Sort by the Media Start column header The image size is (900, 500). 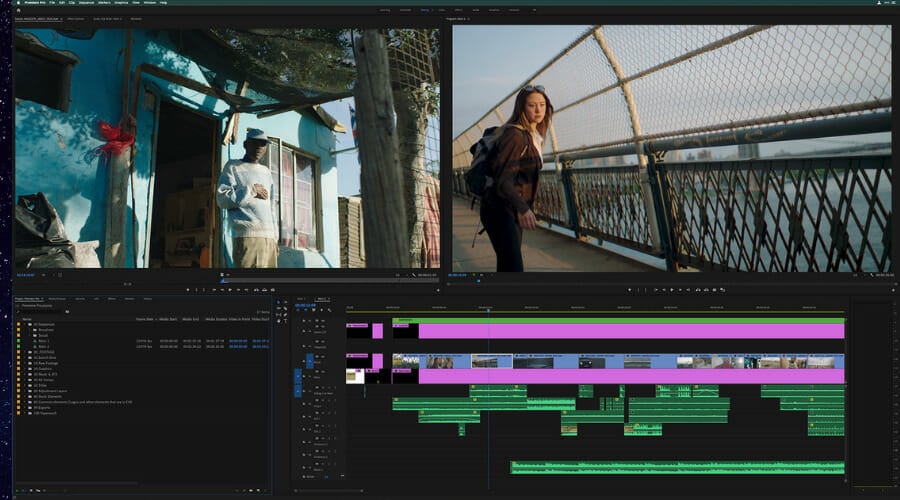click(x=168, y=319)
